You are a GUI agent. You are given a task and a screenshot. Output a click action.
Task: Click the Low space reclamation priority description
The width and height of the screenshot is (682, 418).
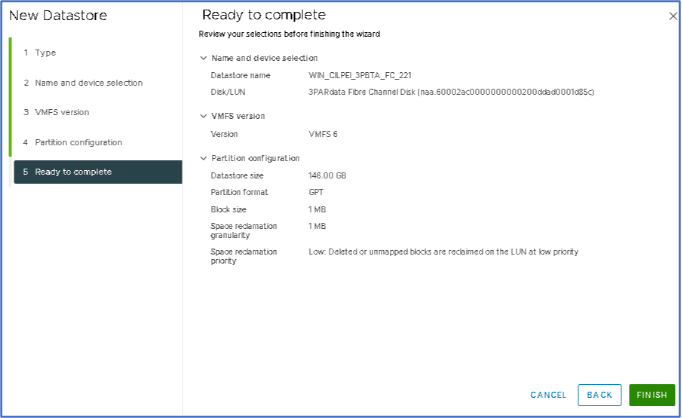click(444, 252)
